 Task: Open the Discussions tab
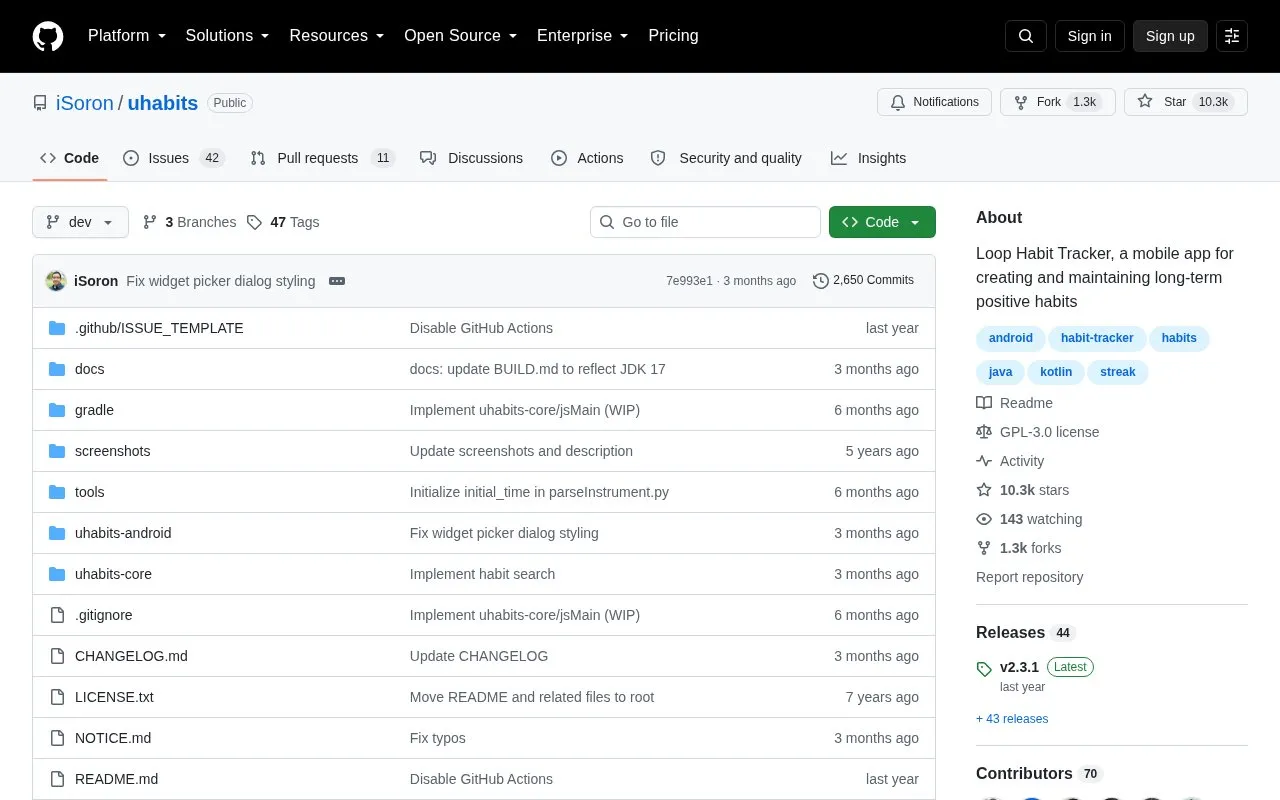(x=471, y=158)
